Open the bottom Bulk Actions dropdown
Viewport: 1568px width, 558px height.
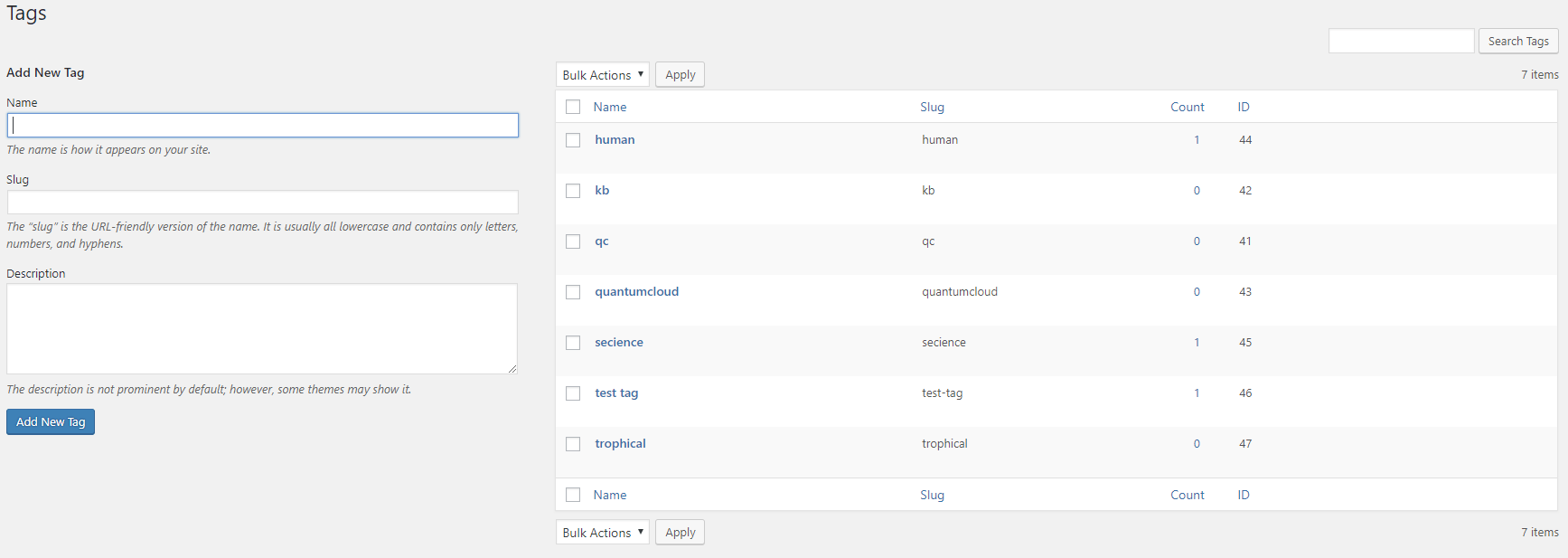(602, 533)
